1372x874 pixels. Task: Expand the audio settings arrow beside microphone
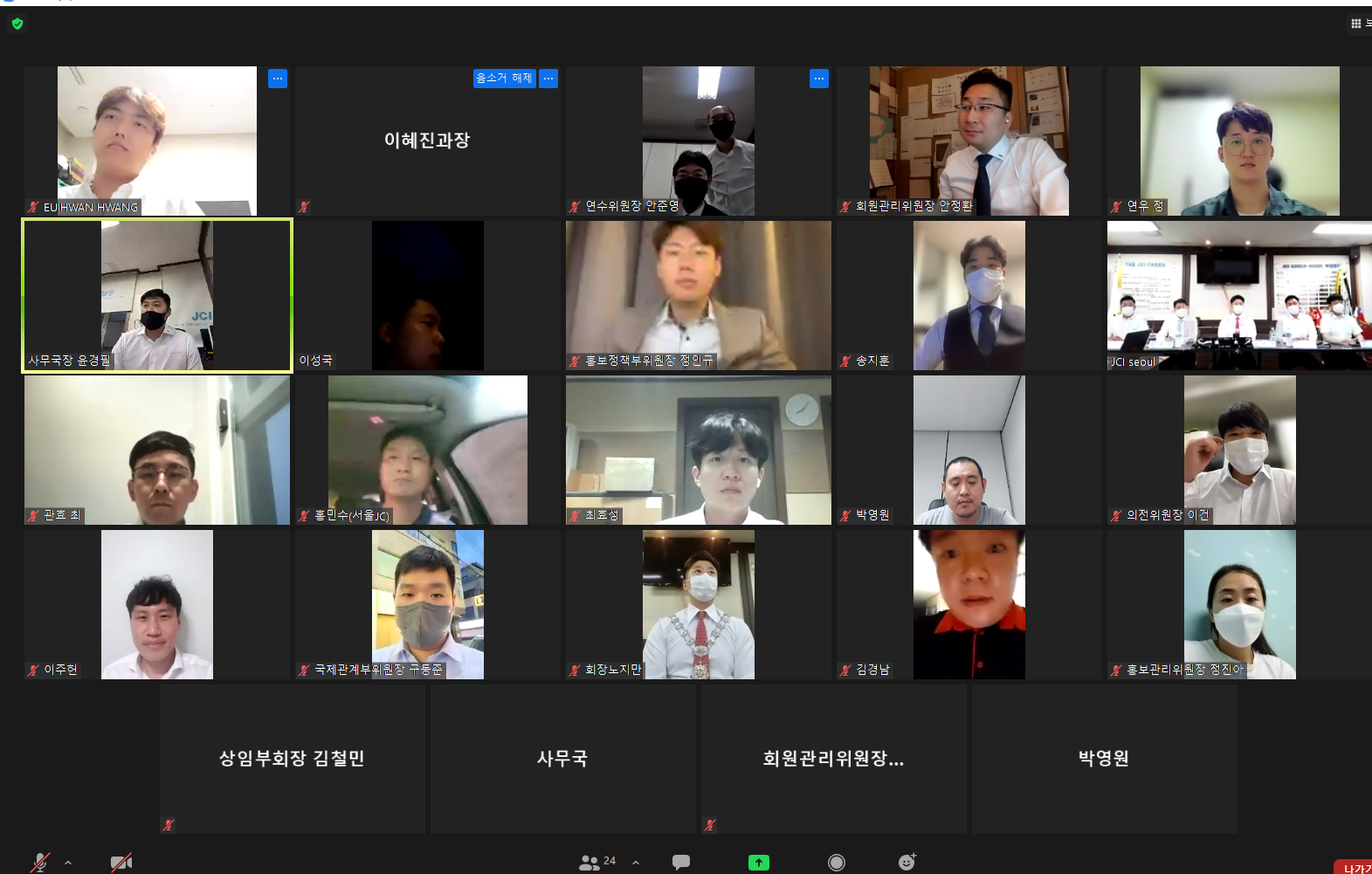coord(68,863)
